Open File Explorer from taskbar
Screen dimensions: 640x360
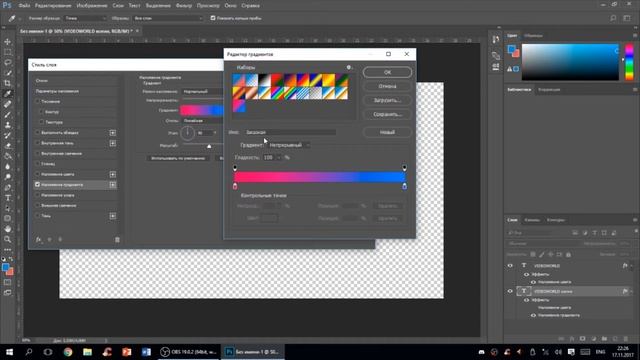(87, 352)
